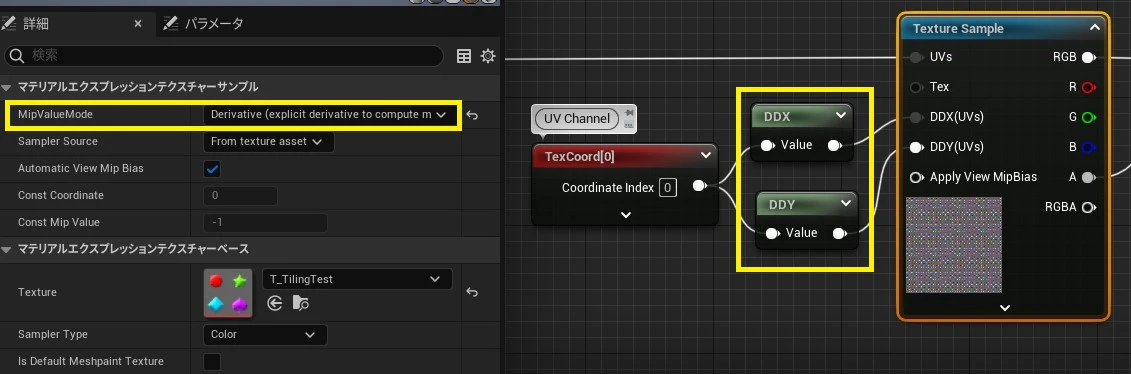This screenshot has width=1131, height=374.
Task: Click DDY node output pin
Action: [840, 233]
